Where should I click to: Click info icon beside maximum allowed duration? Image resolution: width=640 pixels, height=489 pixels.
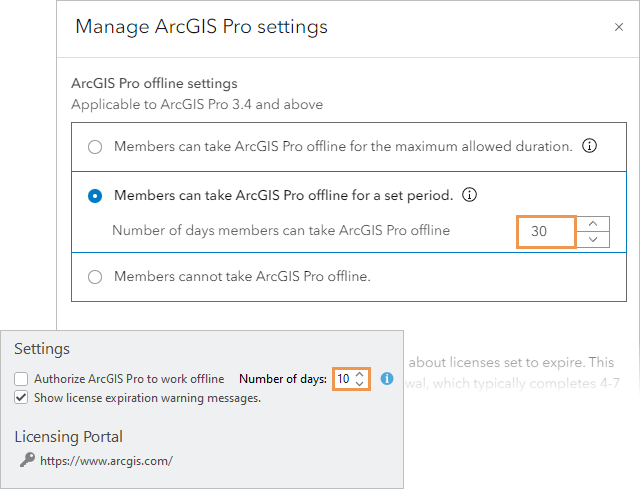click(x=590, y=146)
